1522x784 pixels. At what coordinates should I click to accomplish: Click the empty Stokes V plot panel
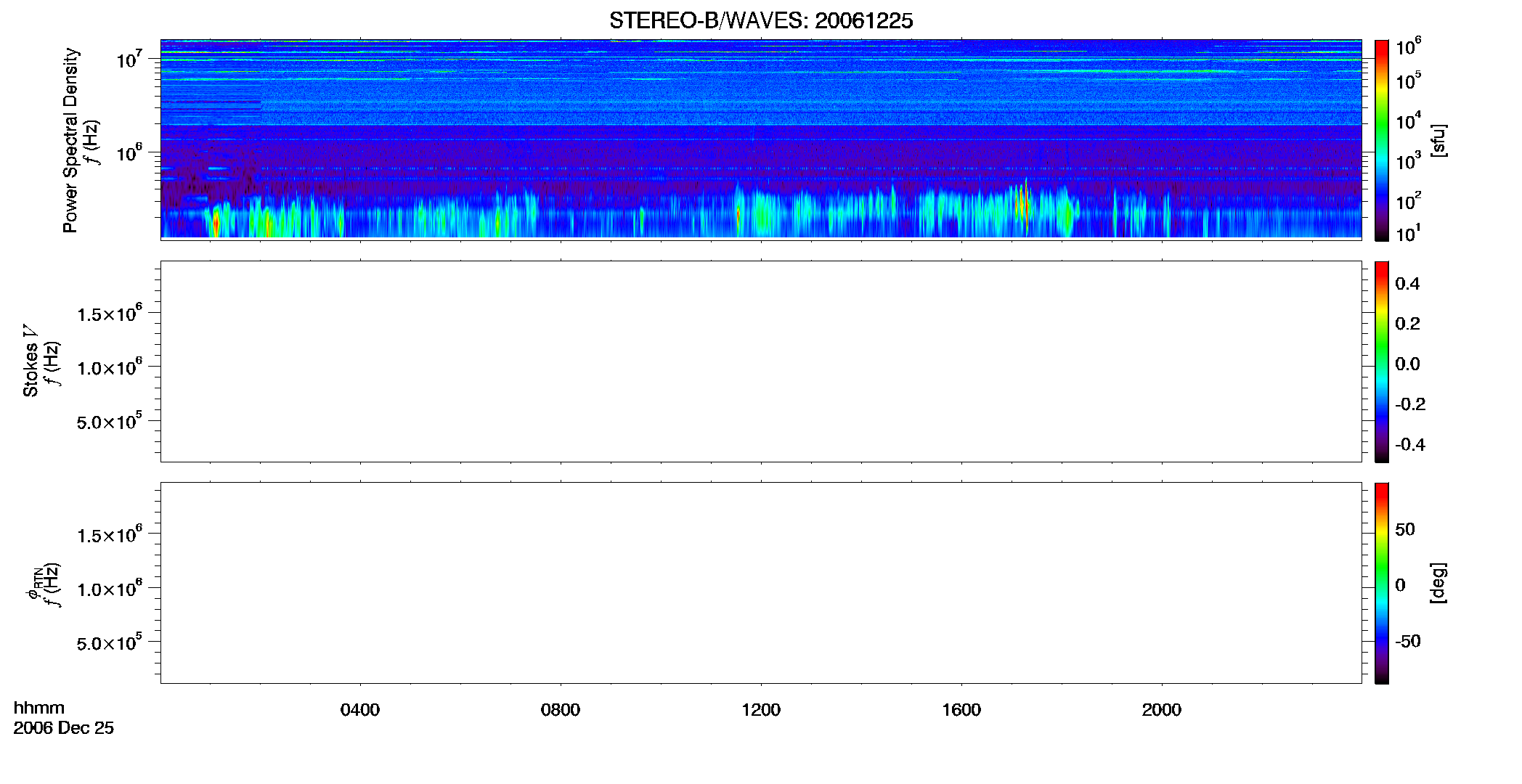click(761, 362)
